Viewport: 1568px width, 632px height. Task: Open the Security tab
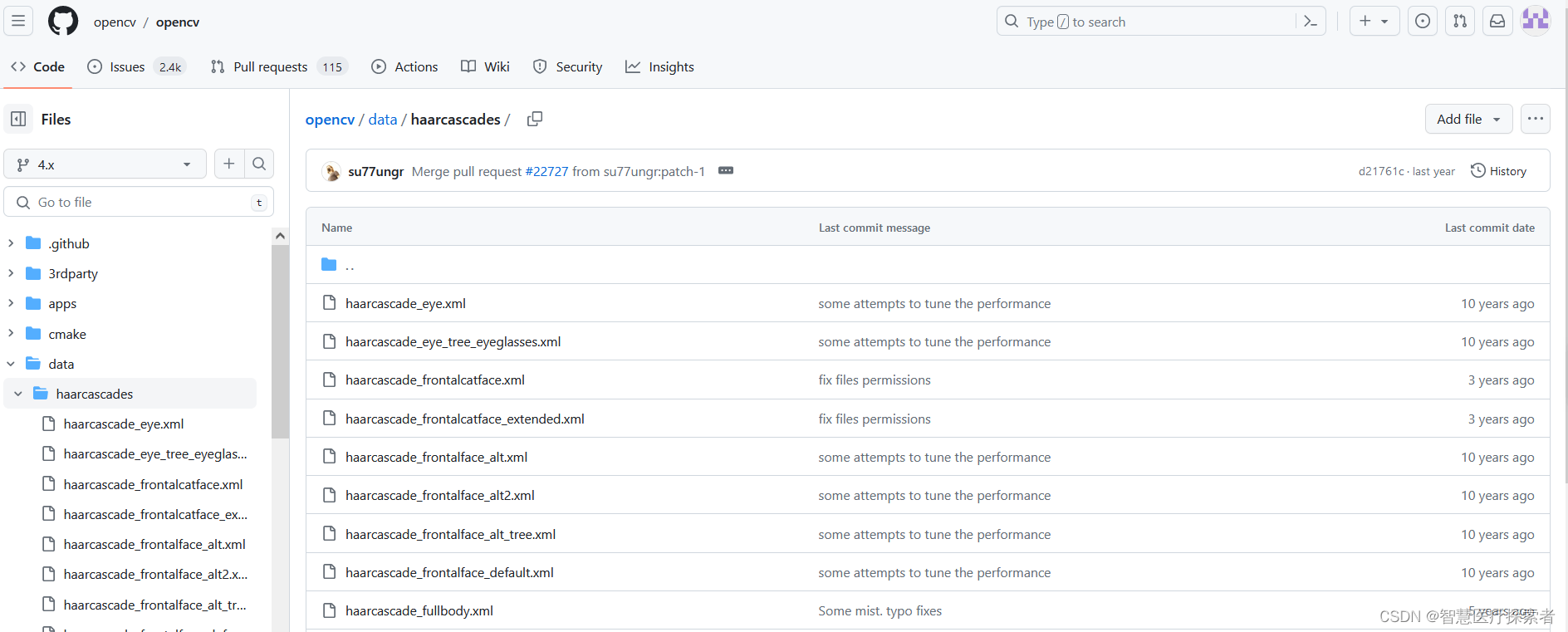pos(568,66)
